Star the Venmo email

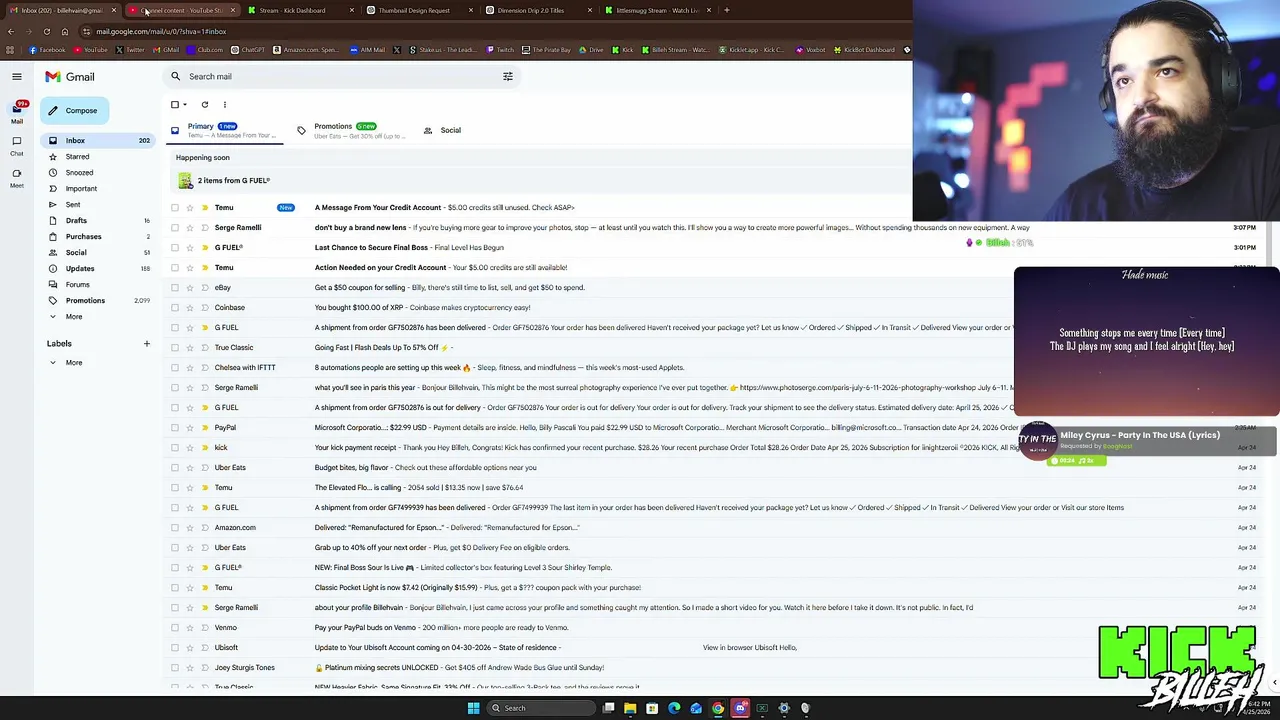tap(190, 628)
